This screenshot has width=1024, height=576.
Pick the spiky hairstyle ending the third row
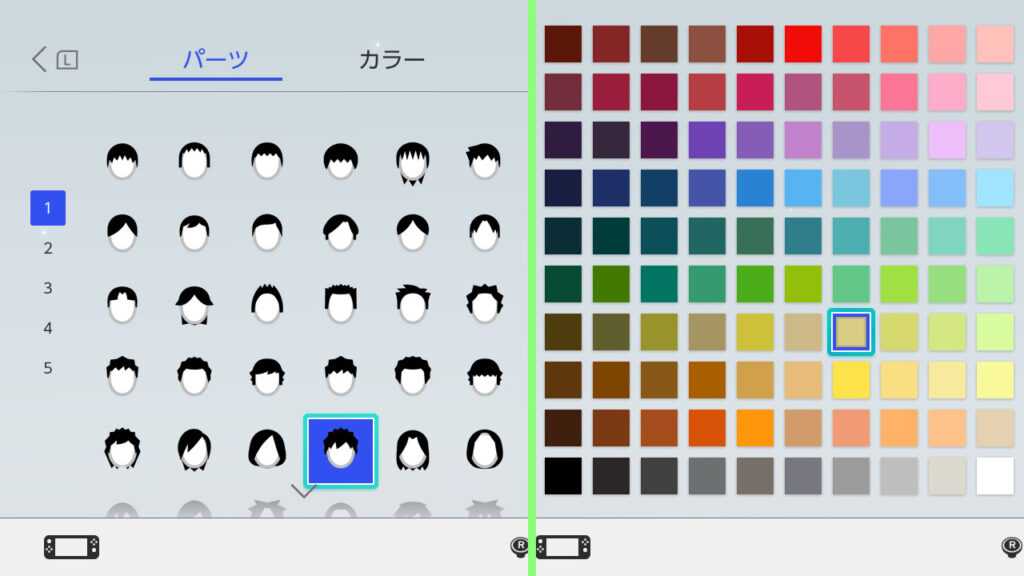pos(485,304)
